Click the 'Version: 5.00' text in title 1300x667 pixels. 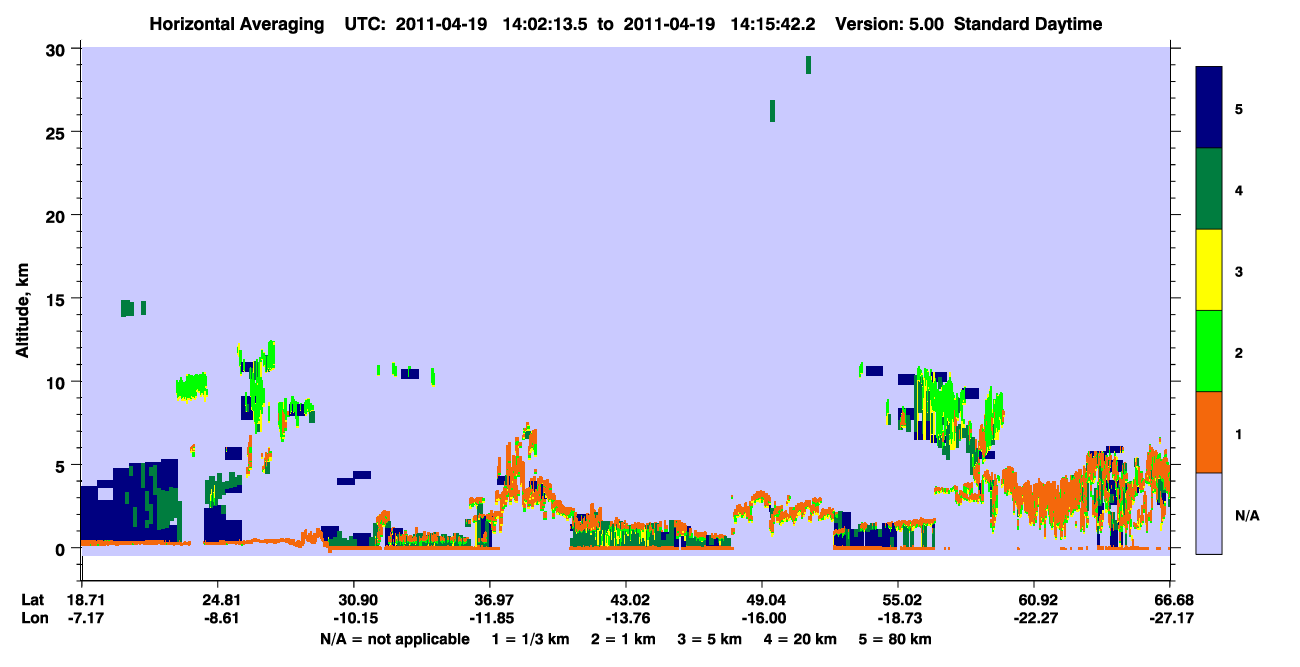point(890,24)
